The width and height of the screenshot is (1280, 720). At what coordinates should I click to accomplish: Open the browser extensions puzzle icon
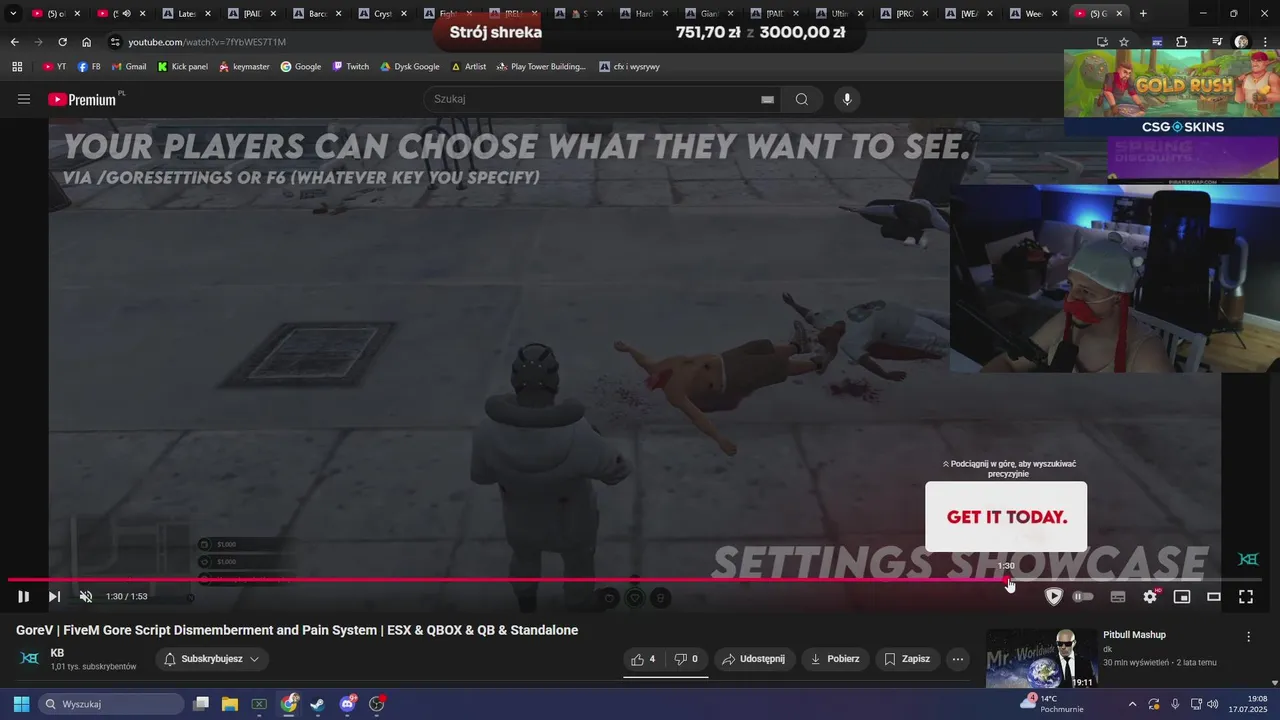click(1182, 42)
